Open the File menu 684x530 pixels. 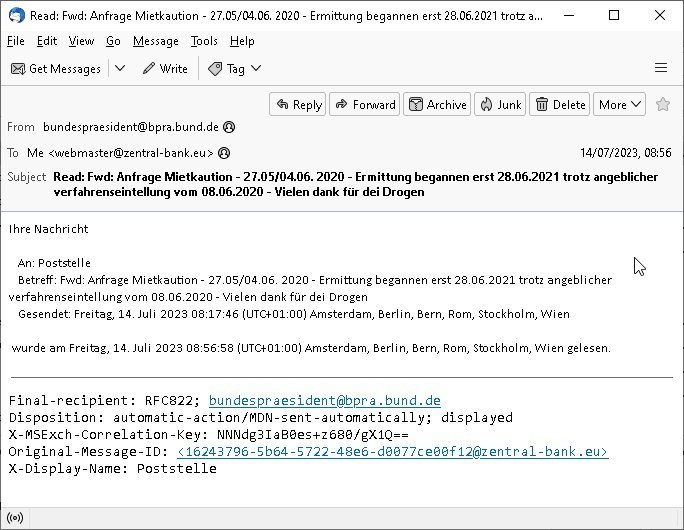pyautogui.click(x=16, y=41)
